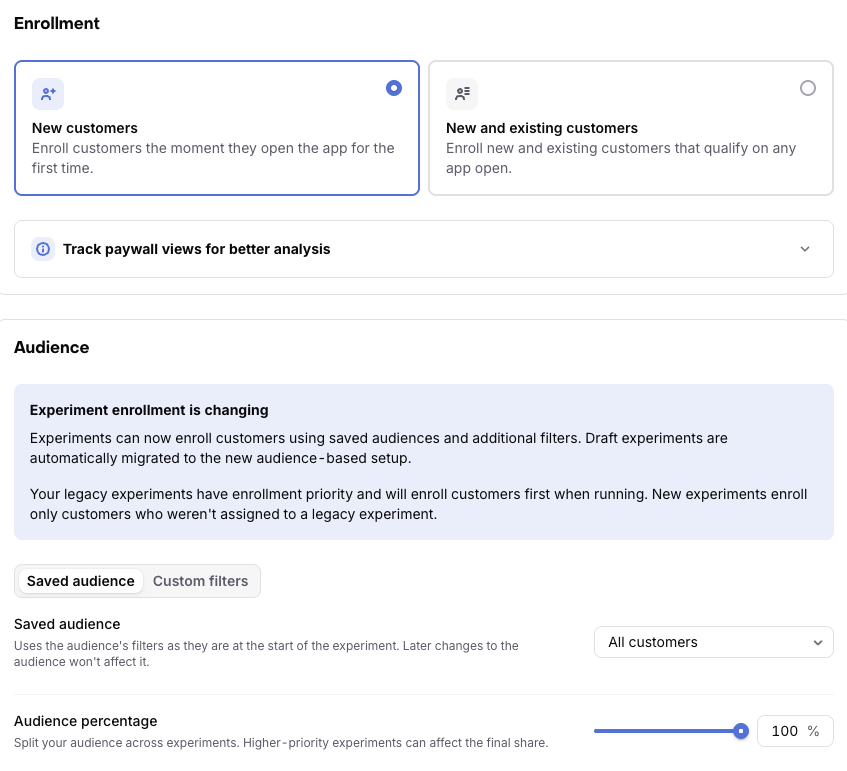The width and height of the screenshot is (847, 771).
Task: Click the Audience percentage slider handle
Action: [x=741, y=731]
